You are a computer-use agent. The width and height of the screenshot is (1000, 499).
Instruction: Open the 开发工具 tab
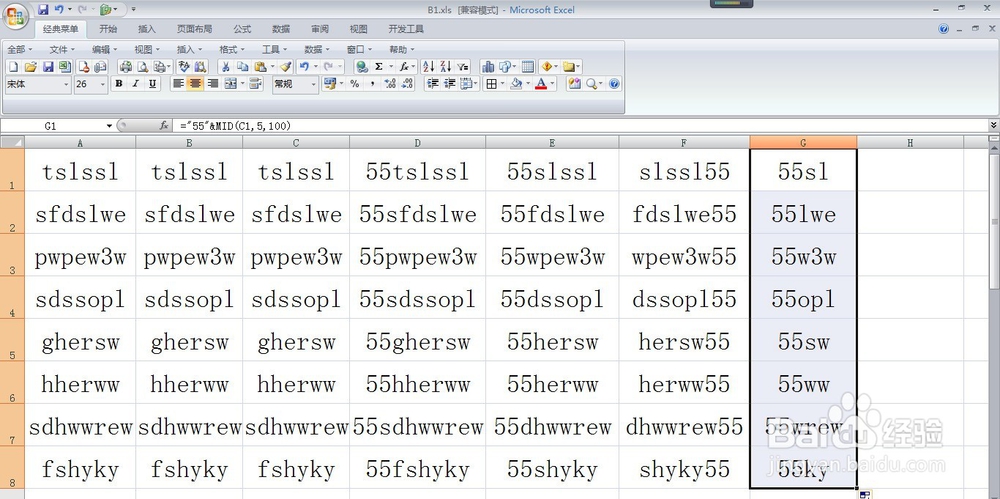click(x=406, y=29)
